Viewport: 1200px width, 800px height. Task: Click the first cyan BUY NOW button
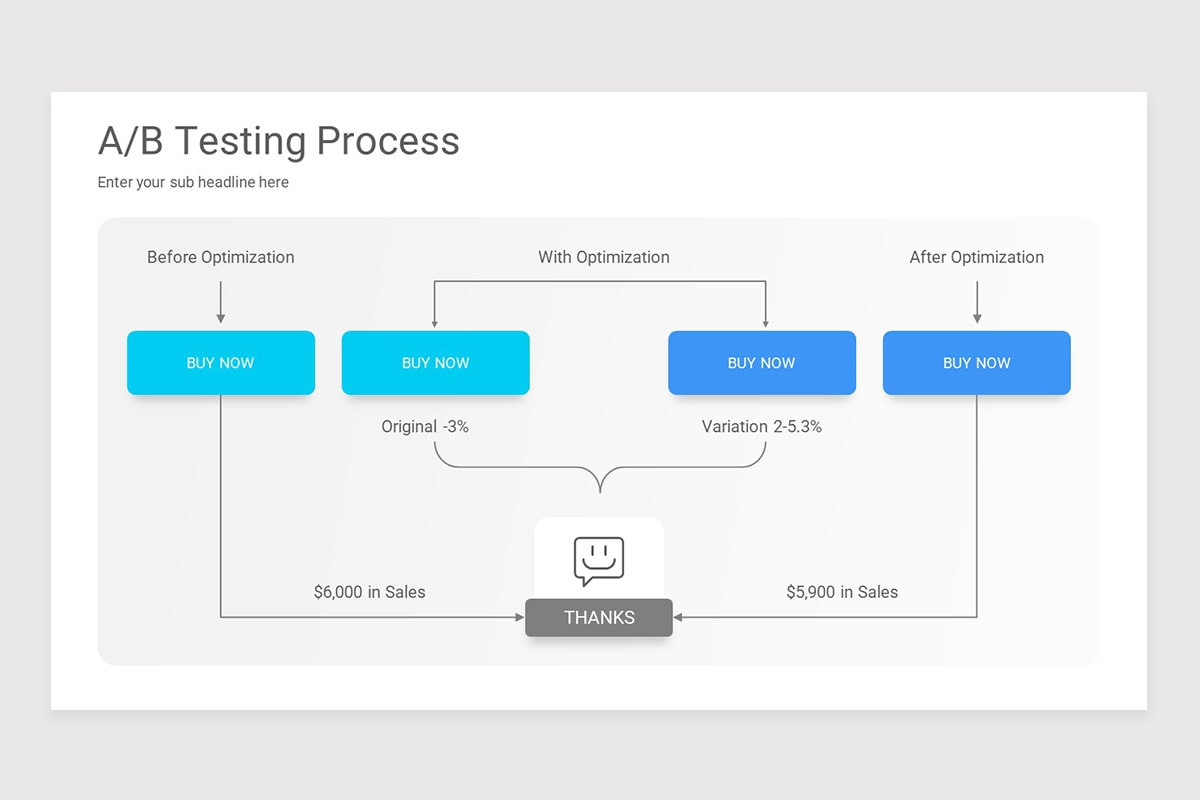220,362
